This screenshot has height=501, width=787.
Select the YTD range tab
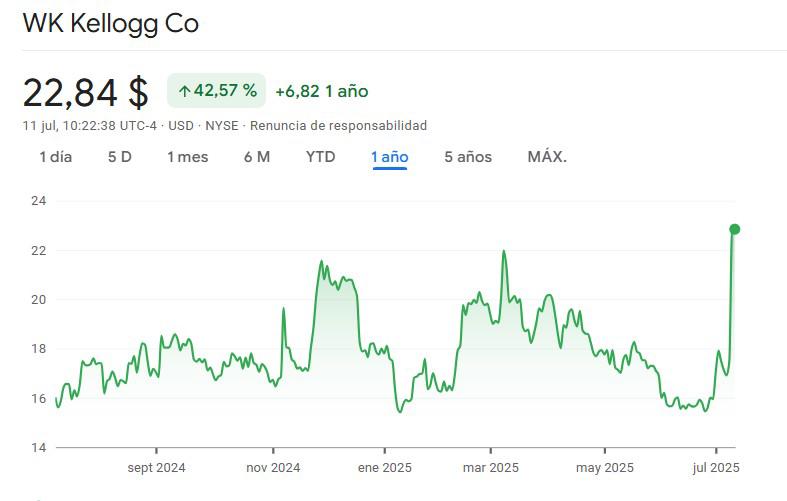(x=320, y=157)
